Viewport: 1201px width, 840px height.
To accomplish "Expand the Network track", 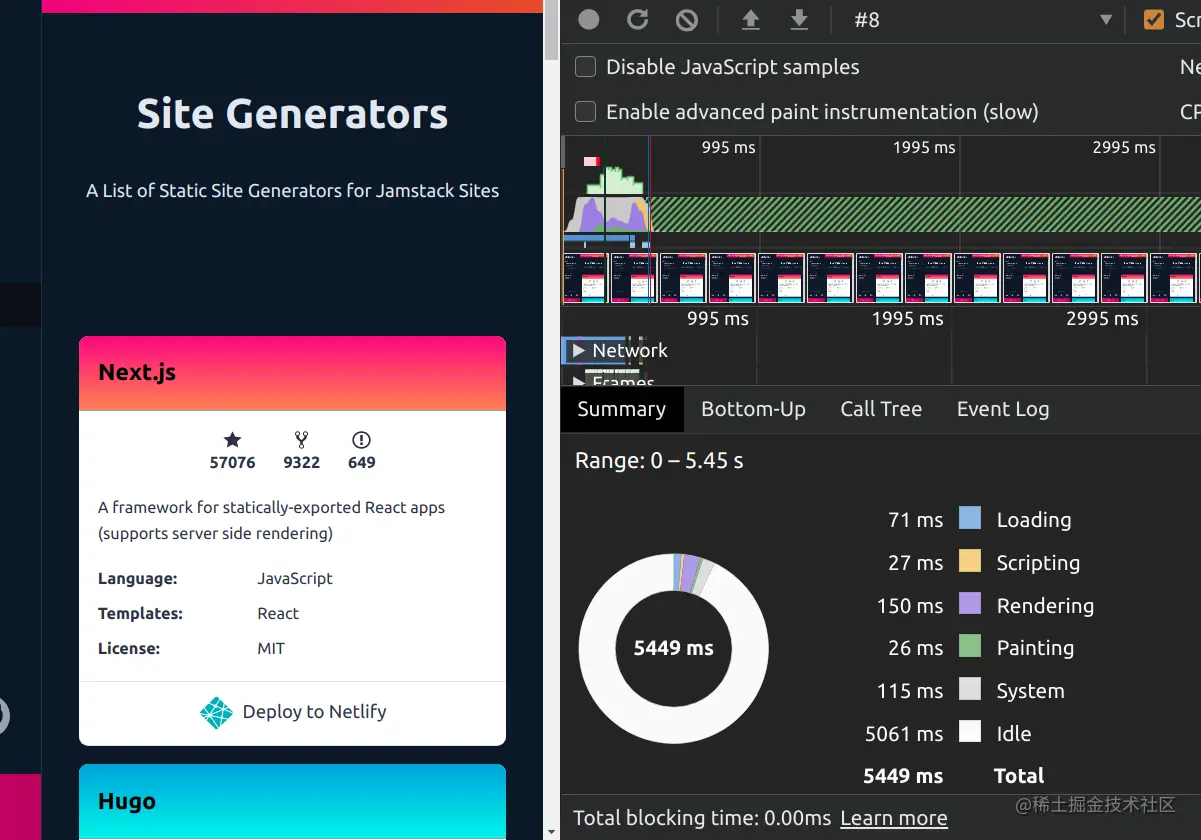I will coord(577,351).
